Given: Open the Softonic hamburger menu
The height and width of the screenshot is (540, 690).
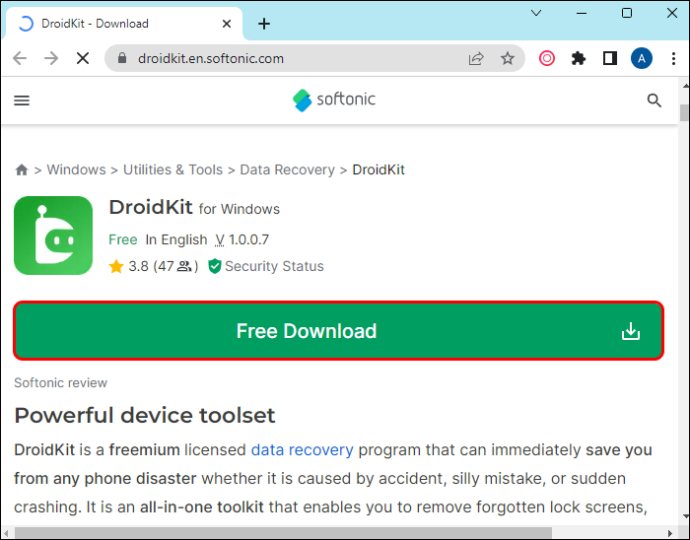Looking at the screenshot, I should (22, 100).
